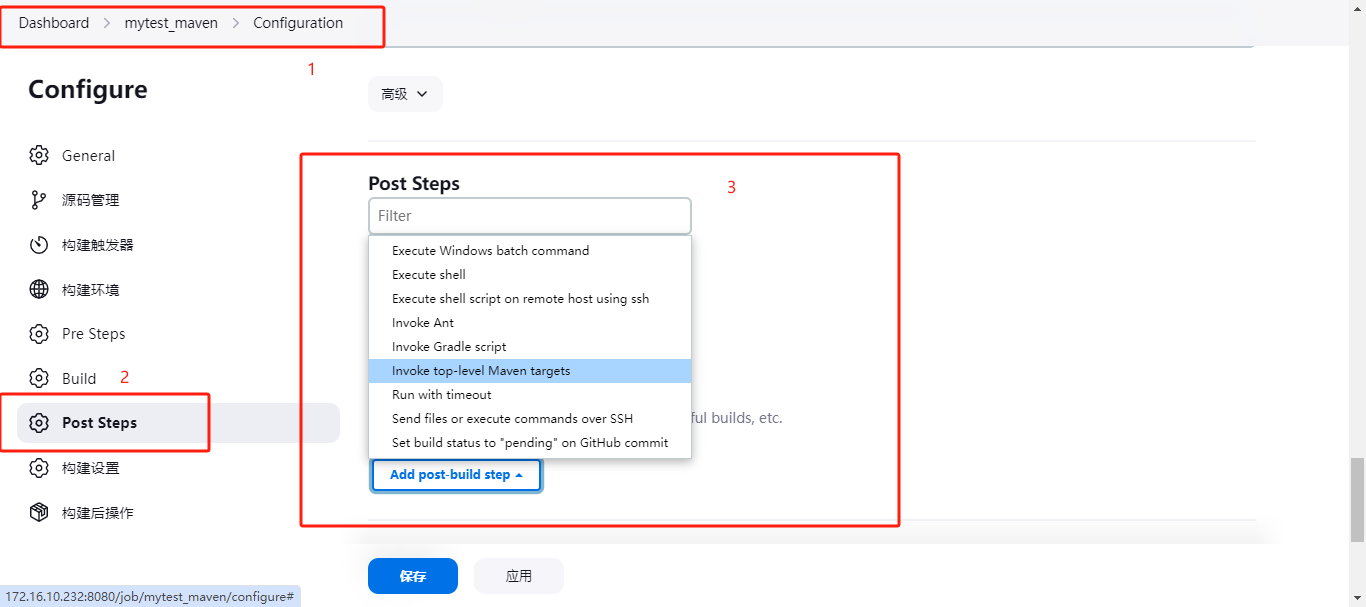The image size is (1366, 607).
Task: Go to mytest_maven breadcrumb link
Action: (x=171, y=23)
